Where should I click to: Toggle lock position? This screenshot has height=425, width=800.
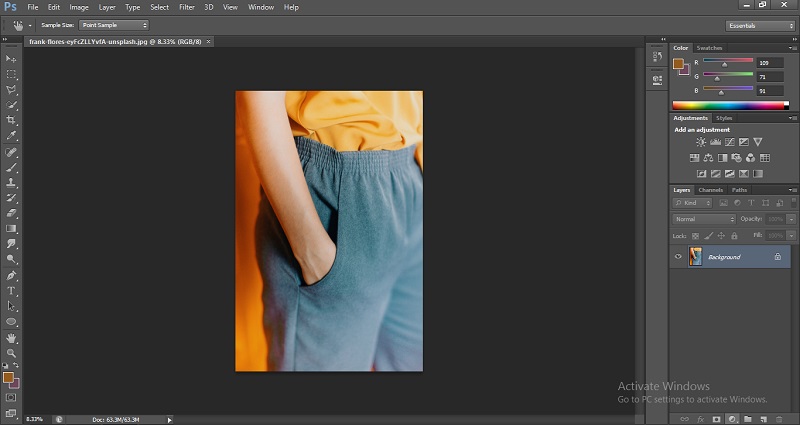(721, 236)
